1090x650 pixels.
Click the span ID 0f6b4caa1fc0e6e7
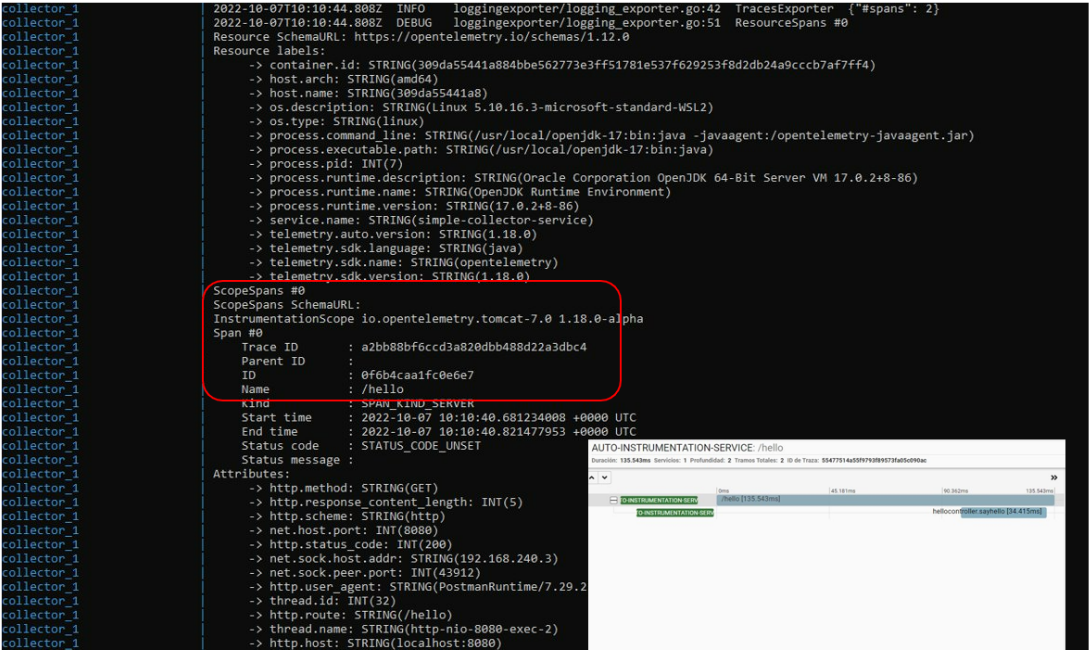418,375
